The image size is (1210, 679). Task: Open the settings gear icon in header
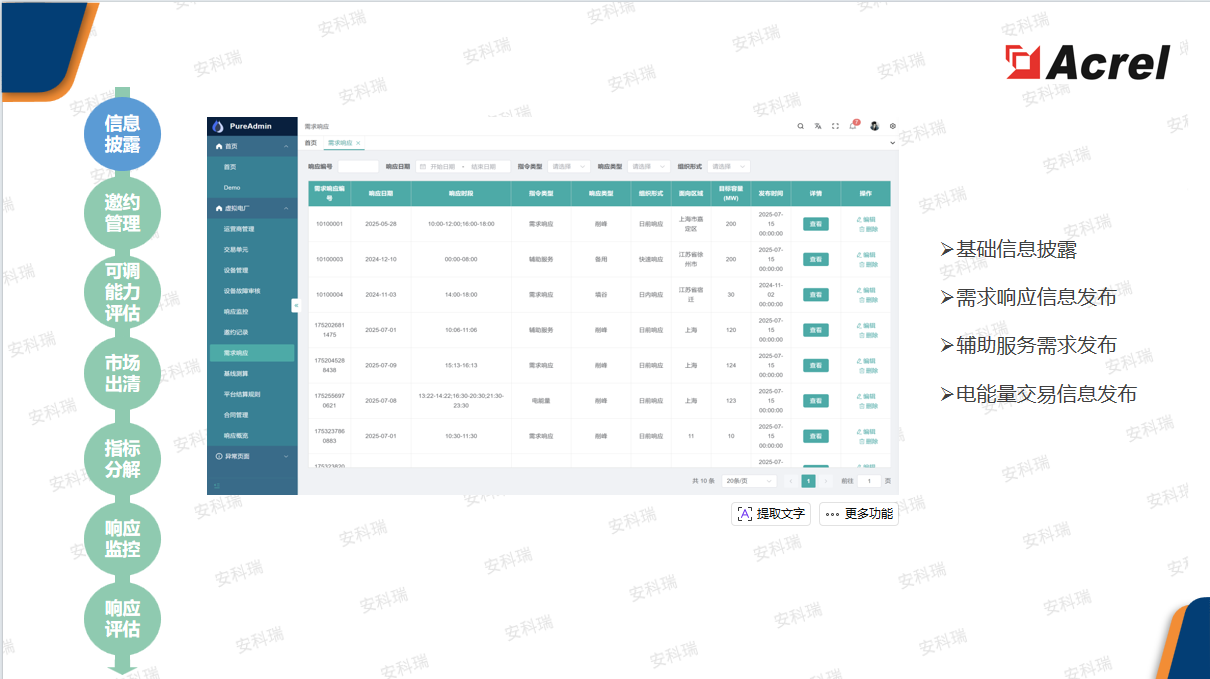pyautogui.click(x=893, y=126)
